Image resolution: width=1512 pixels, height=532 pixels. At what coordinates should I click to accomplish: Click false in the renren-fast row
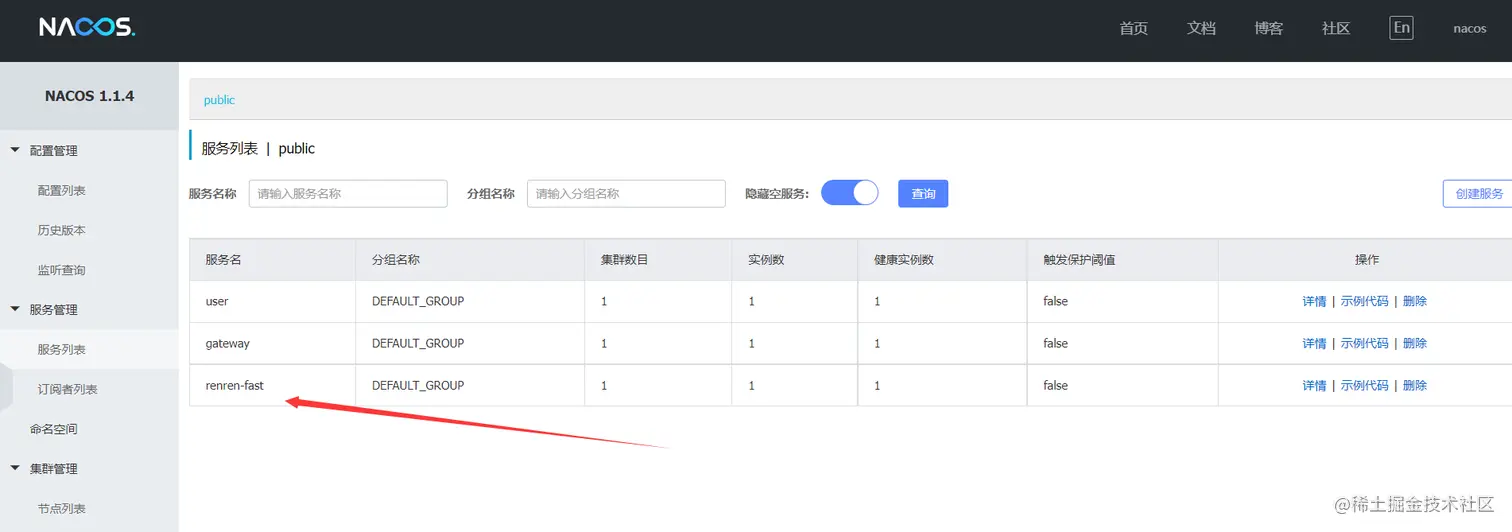[1056, 385]
